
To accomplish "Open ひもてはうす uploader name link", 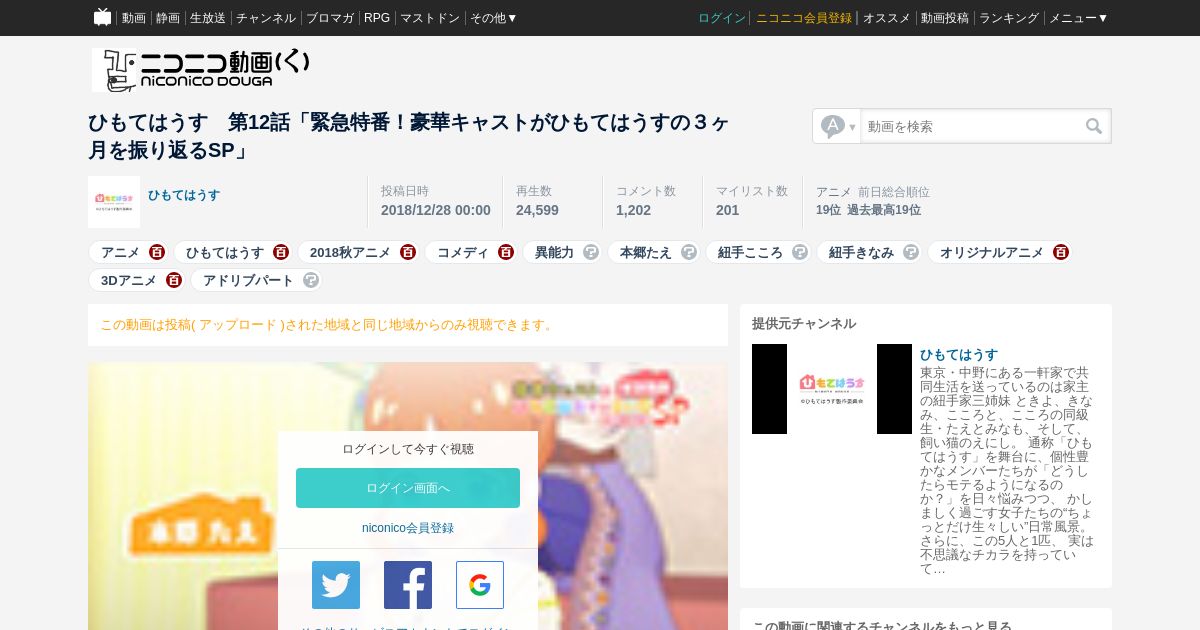I will click(184, 195).
